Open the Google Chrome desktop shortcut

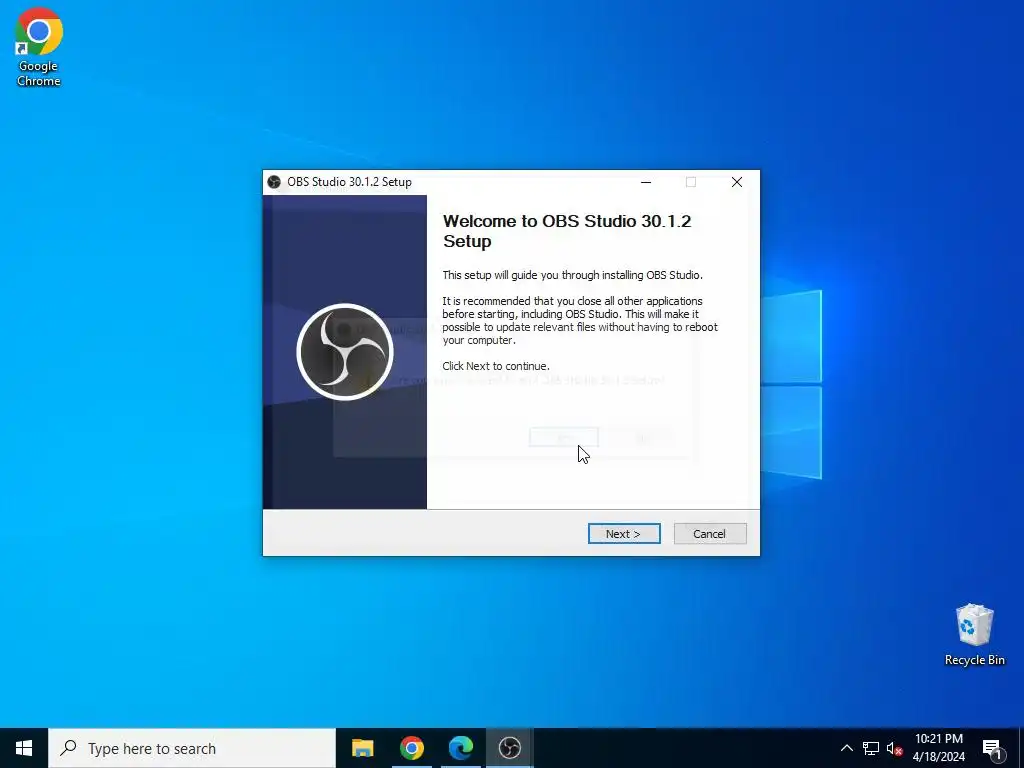[x=39, y=48]
